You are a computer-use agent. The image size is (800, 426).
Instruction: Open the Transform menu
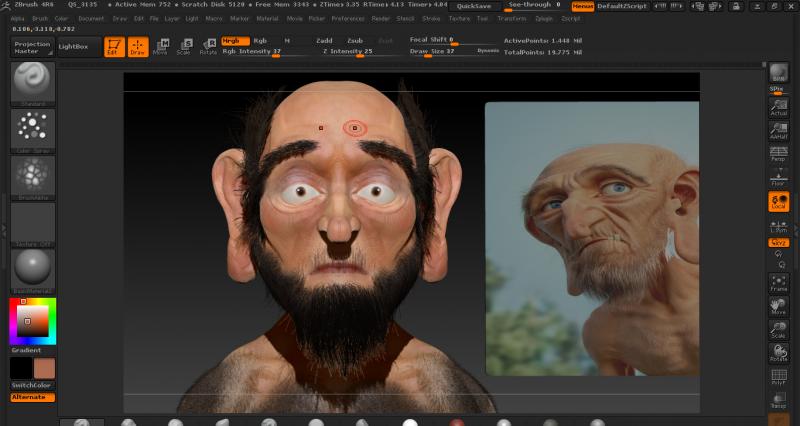(512, 19)
